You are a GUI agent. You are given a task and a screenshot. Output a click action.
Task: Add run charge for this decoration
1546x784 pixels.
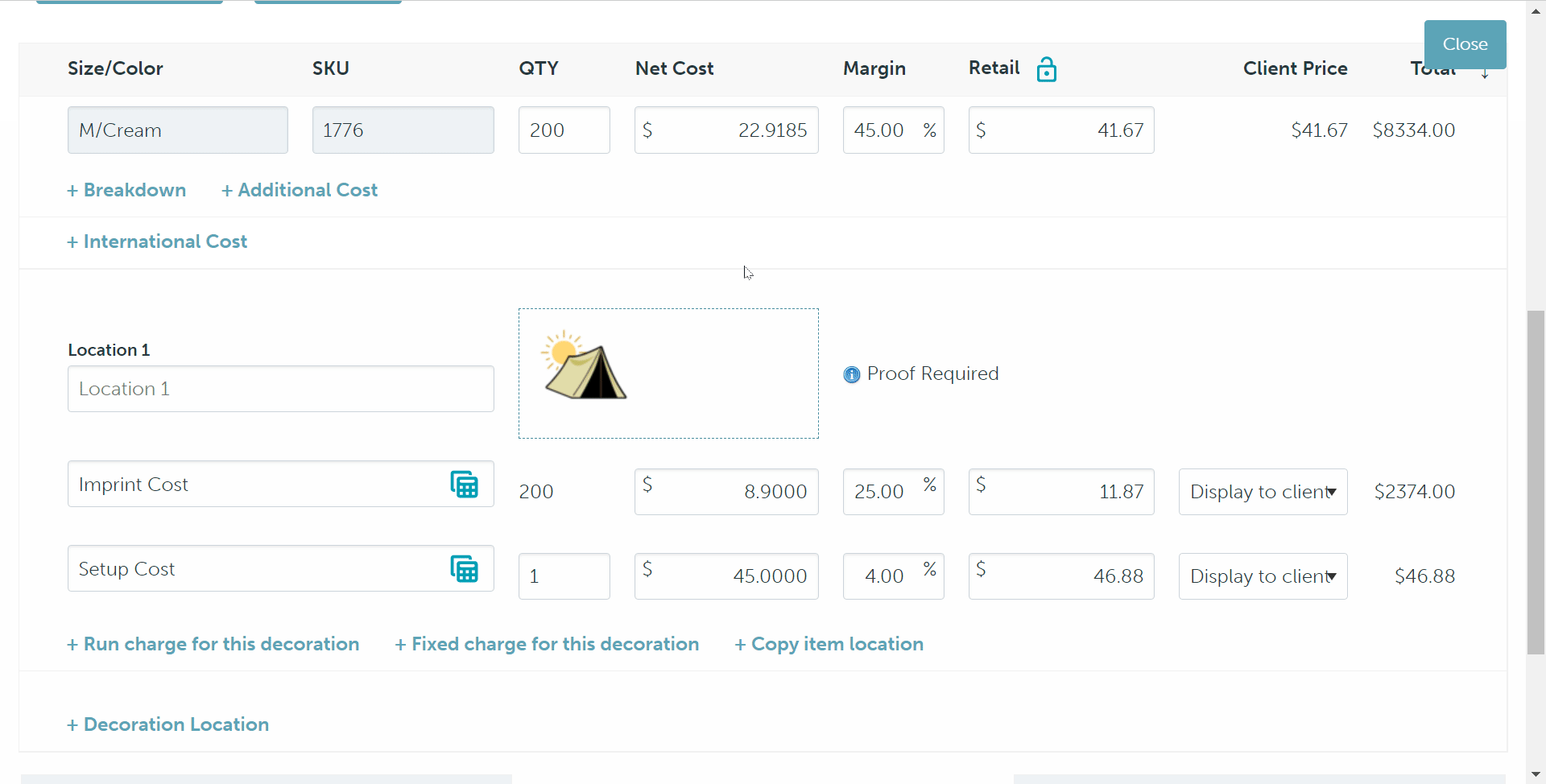point(213,644)
